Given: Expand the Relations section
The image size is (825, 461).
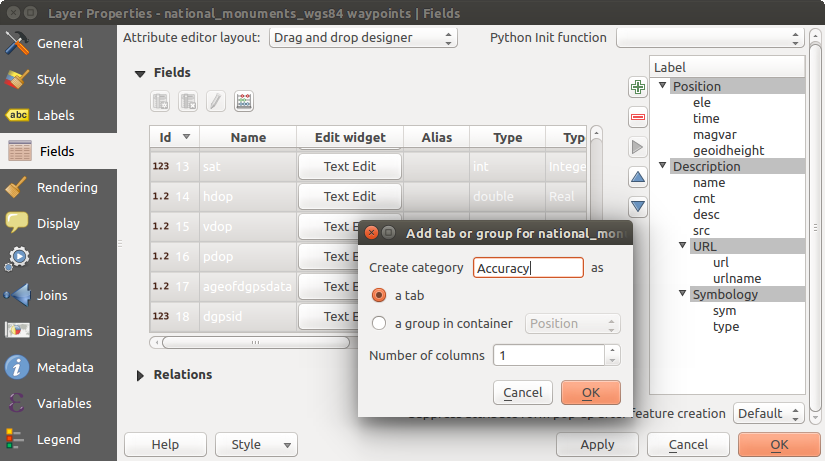Looking at the screenshot, I should (141, 375).
